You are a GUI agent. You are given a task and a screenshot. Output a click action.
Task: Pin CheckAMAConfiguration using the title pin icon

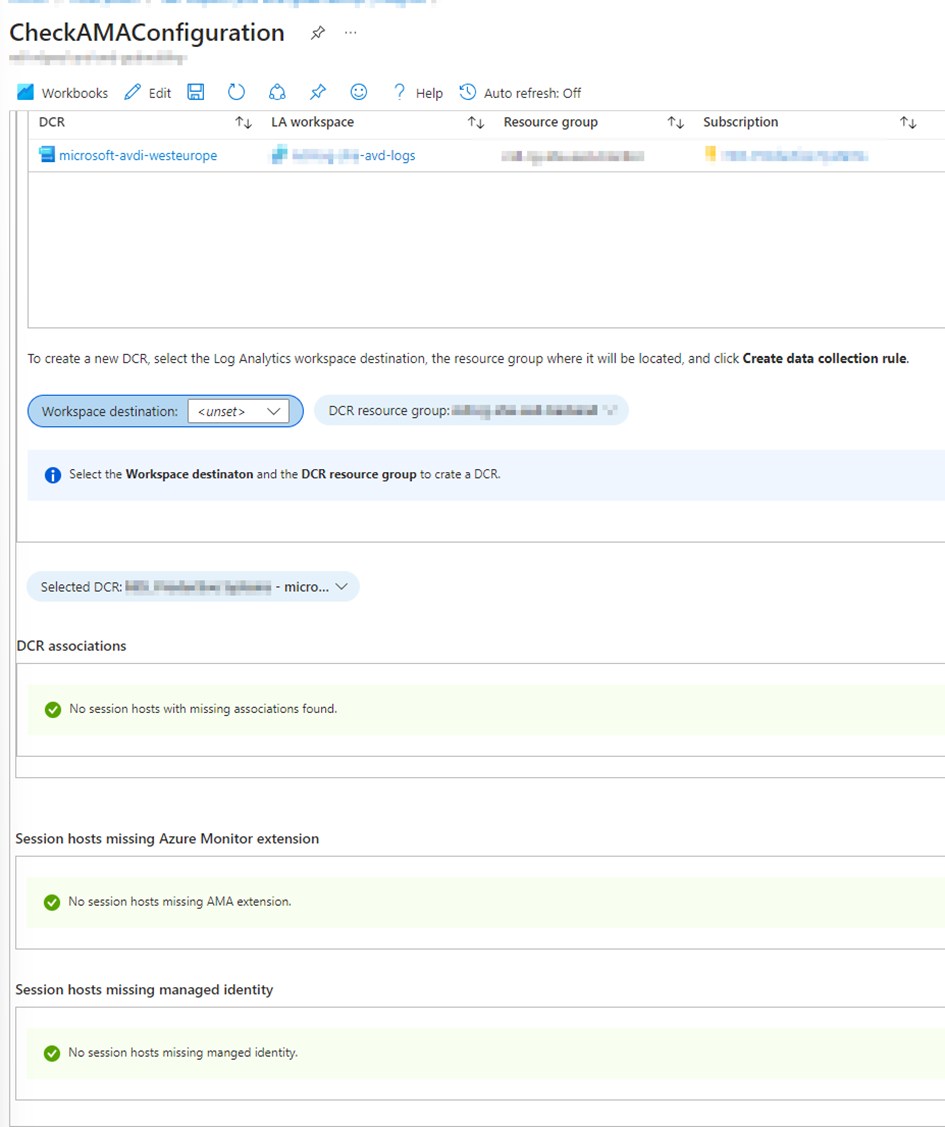pyautogui.click(x=318, y=33)
